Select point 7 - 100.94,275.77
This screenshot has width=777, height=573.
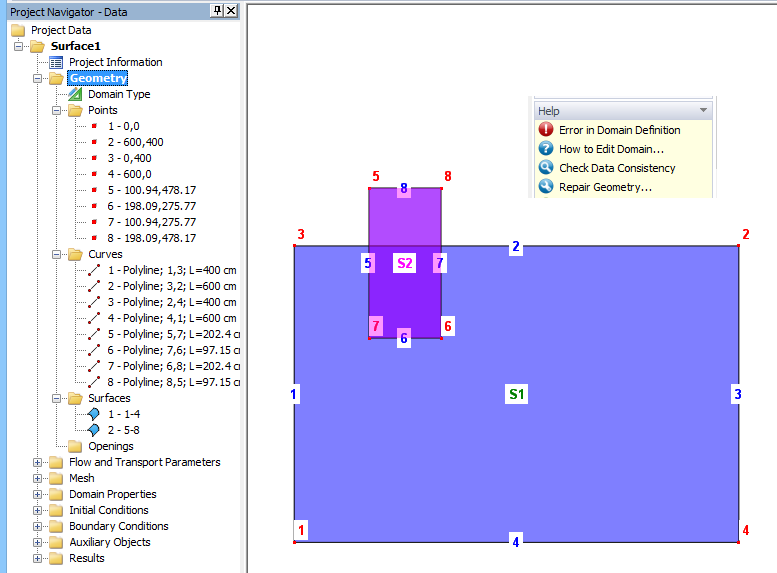coord(152,222)
